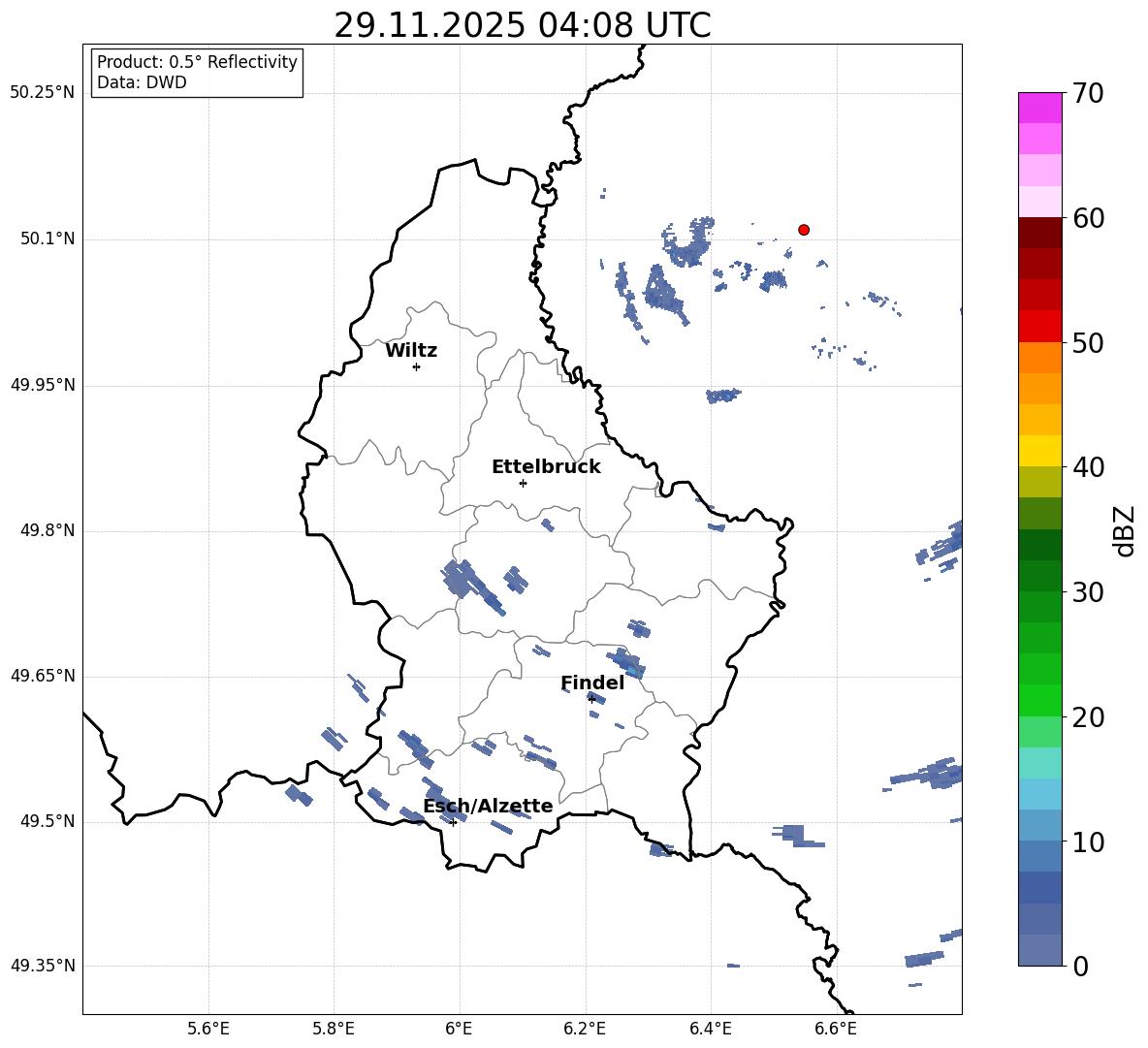Click the red dot radar marker
The image size is (1148, 1048).
tap(803, 230)
